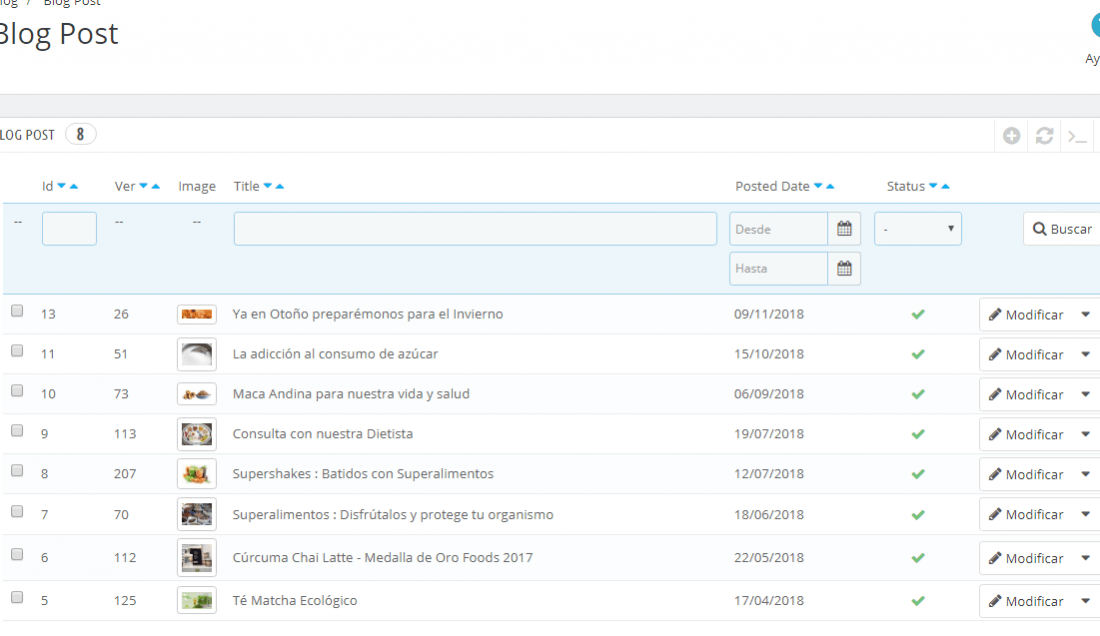This screenshot has height=636, width=1100.
Task: Click Modificar for Maca Andina post
Action: 1026,395
